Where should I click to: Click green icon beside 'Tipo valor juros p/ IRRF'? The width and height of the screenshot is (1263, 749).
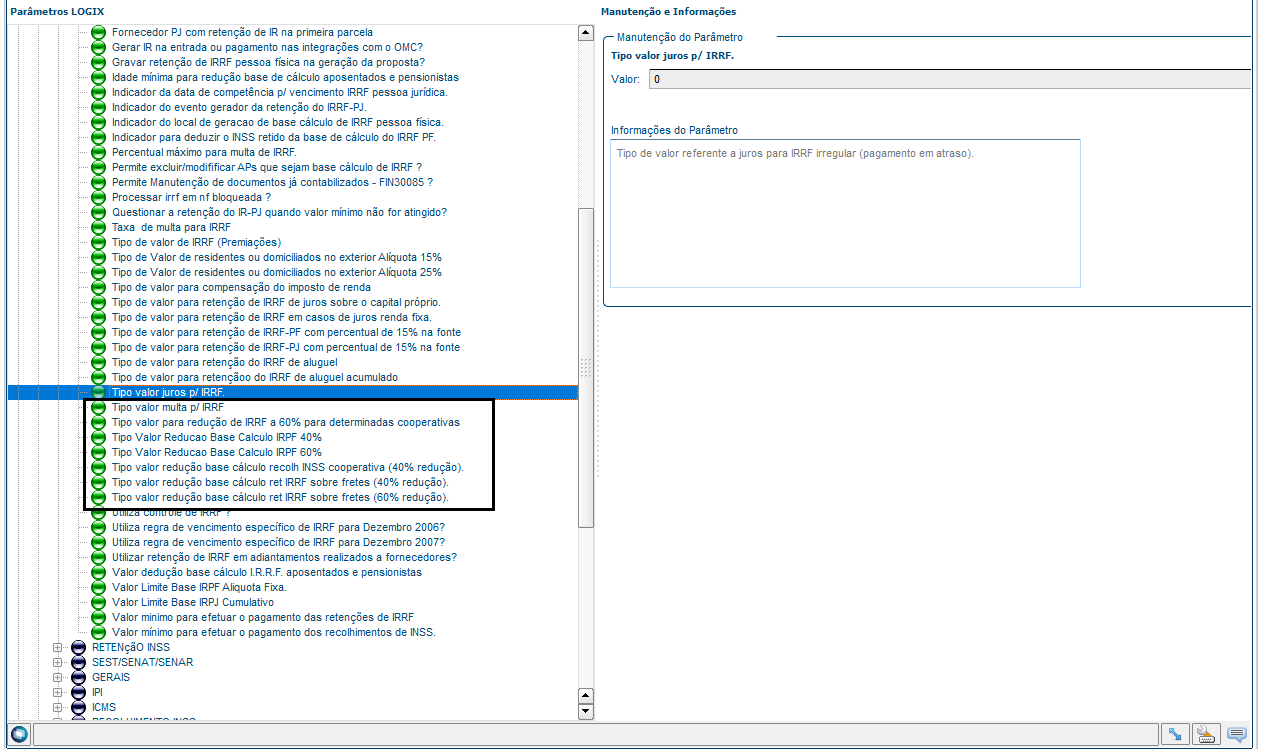point(98,392)
